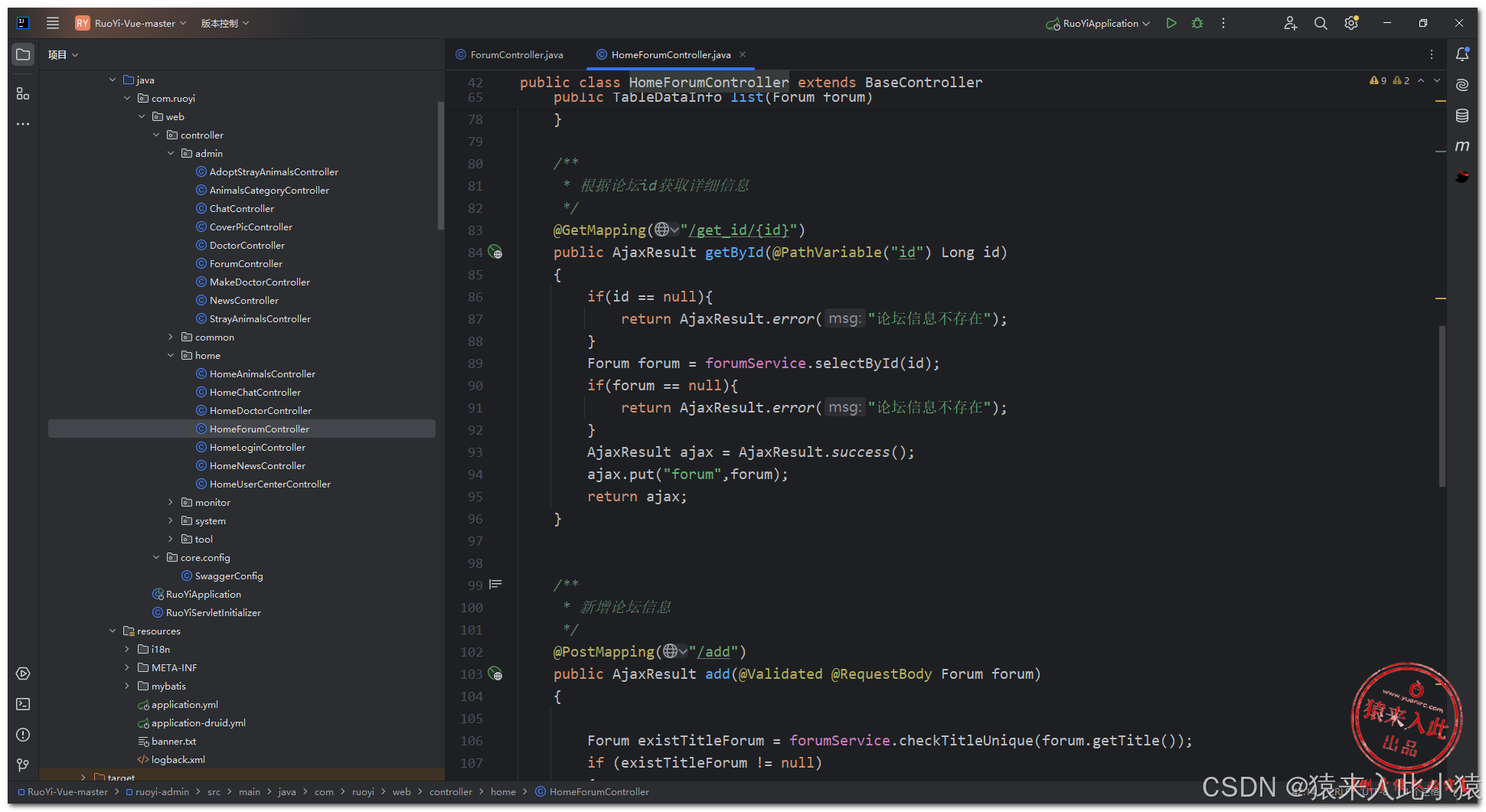The width and height of the screenshot is (1486, 812).
Task: Click the /get_id/{id} mapping URL link
Action: [739, 230]
